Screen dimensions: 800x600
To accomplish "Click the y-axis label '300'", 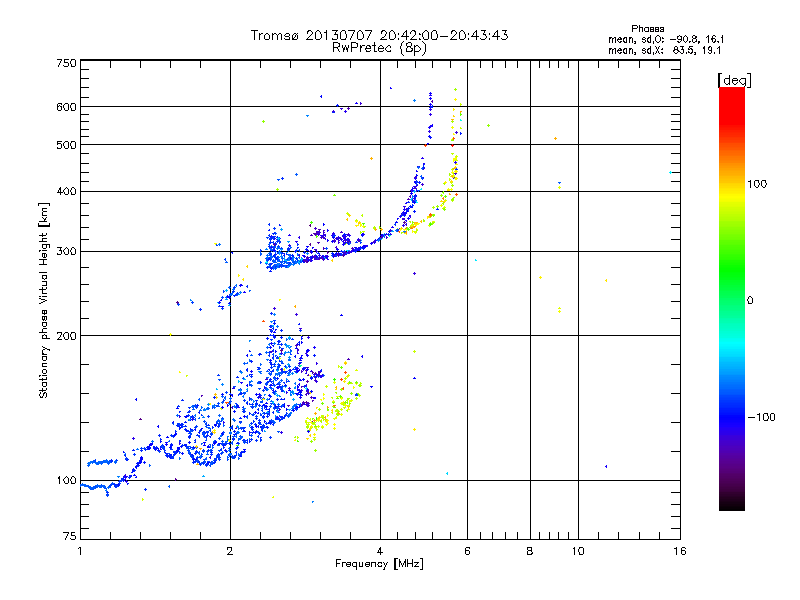I will point(66,252).
